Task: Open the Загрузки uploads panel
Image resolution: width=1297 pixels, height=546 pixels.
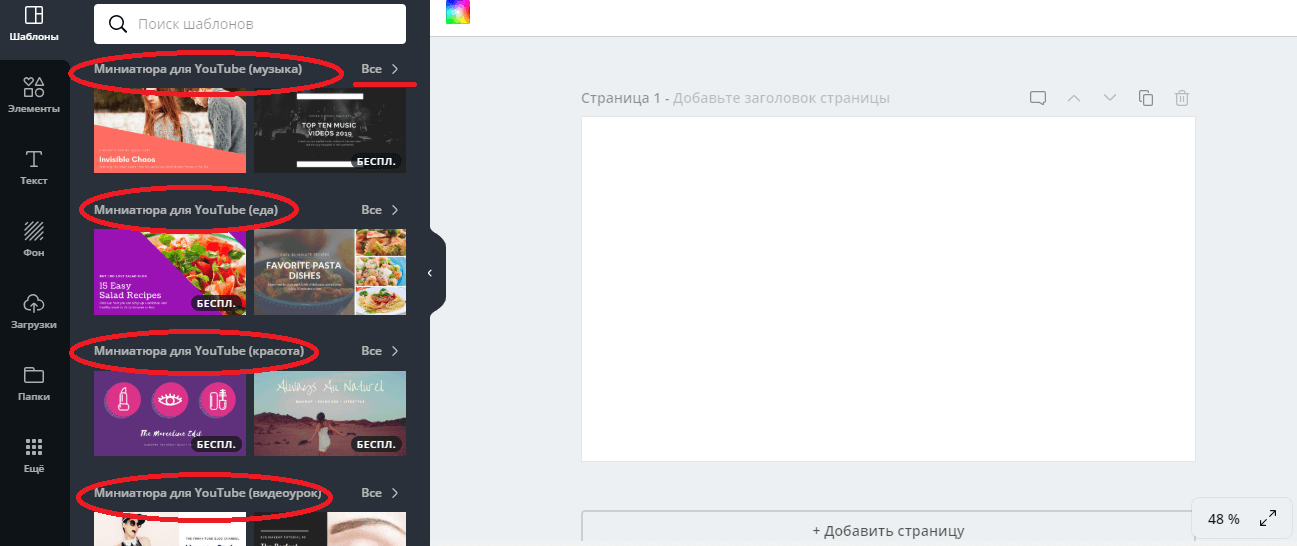Action: click(x=33, y=311)
